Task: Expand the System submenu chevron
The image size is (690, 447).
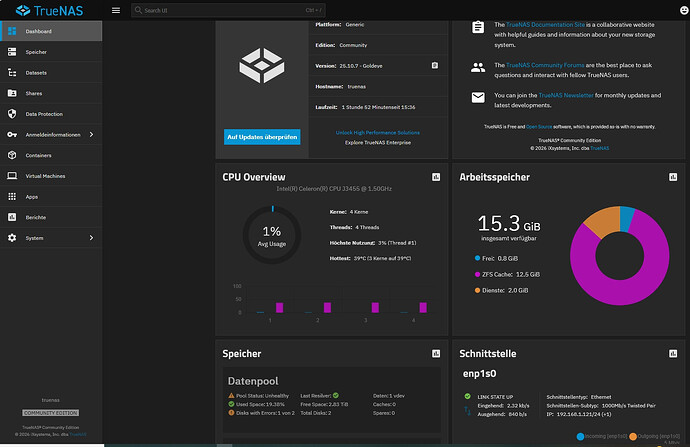Action: coord(92,238)
